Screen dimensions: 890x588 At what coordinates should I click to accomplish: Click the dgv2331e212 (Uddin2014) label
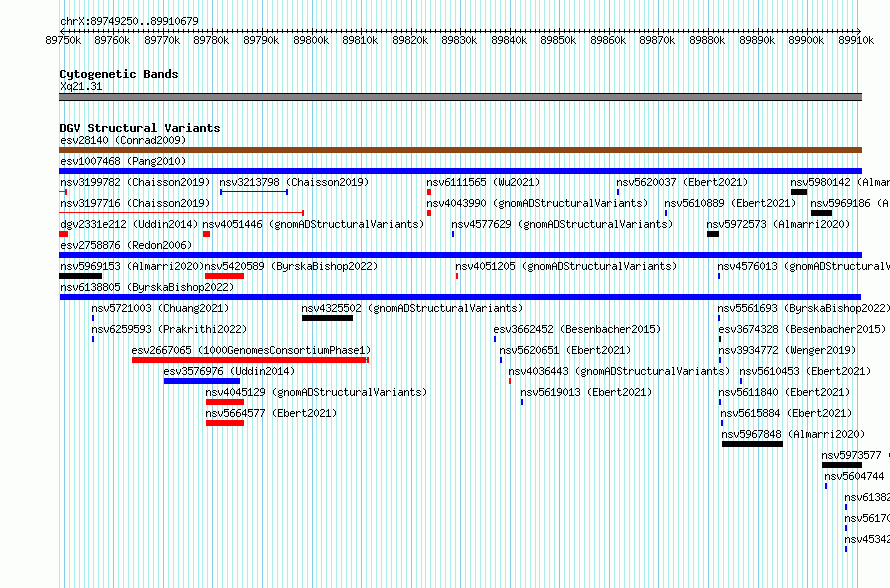tap(129, 224)
